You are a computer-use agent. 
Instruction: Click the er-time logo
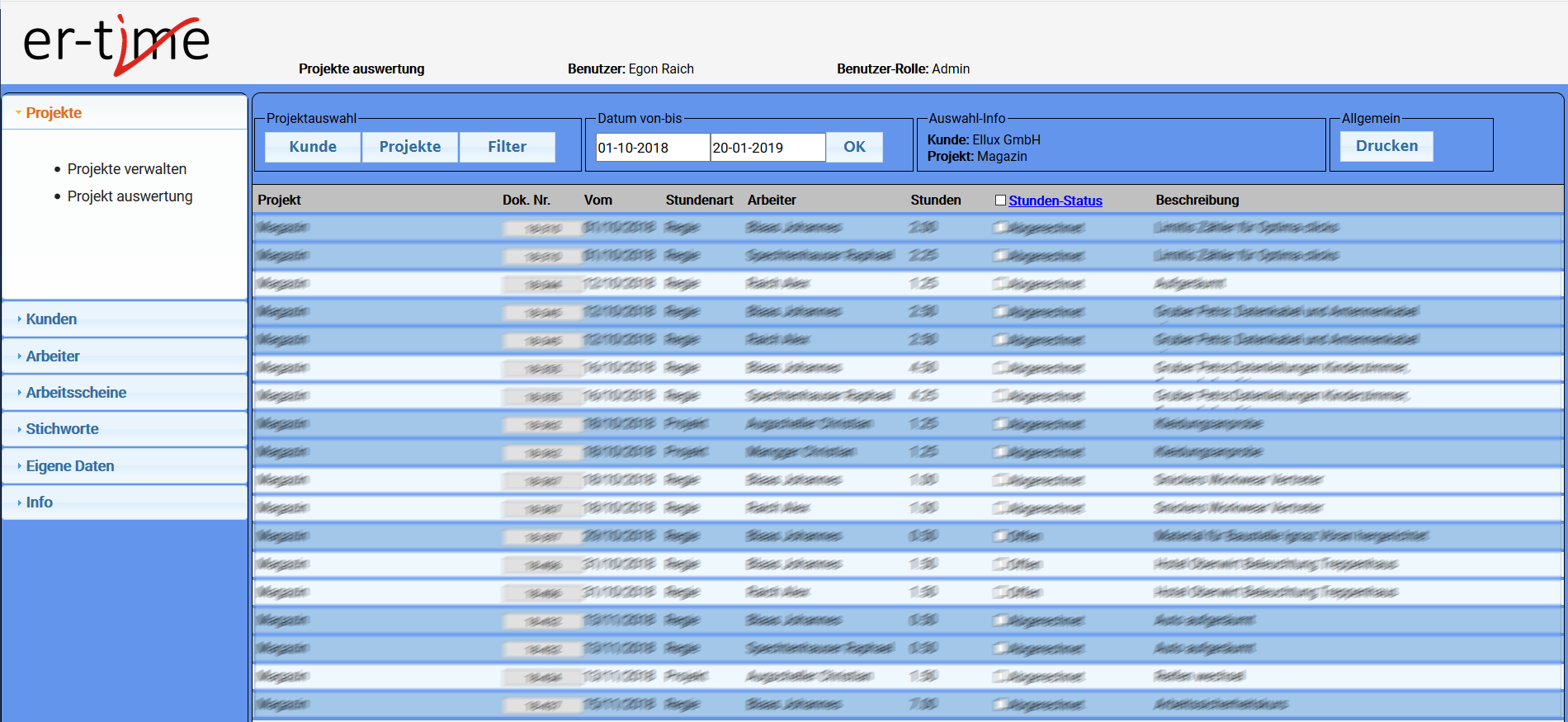[x=116, y=44]
